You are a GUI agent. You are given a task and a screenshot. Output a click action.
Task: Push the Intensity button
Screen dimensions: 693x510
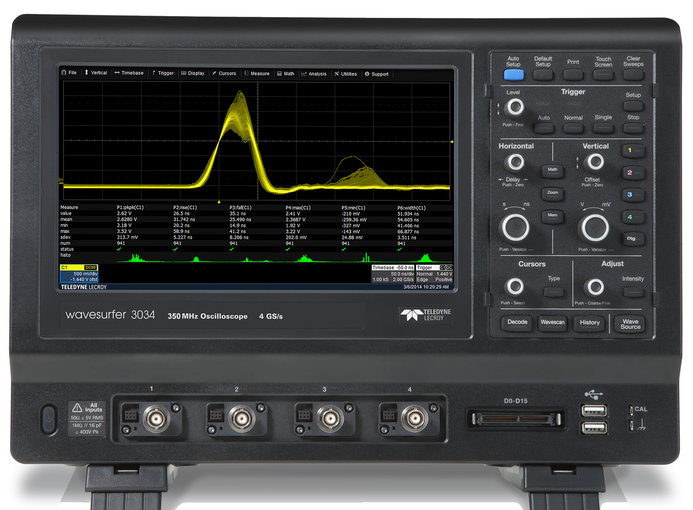pos(633,292)
